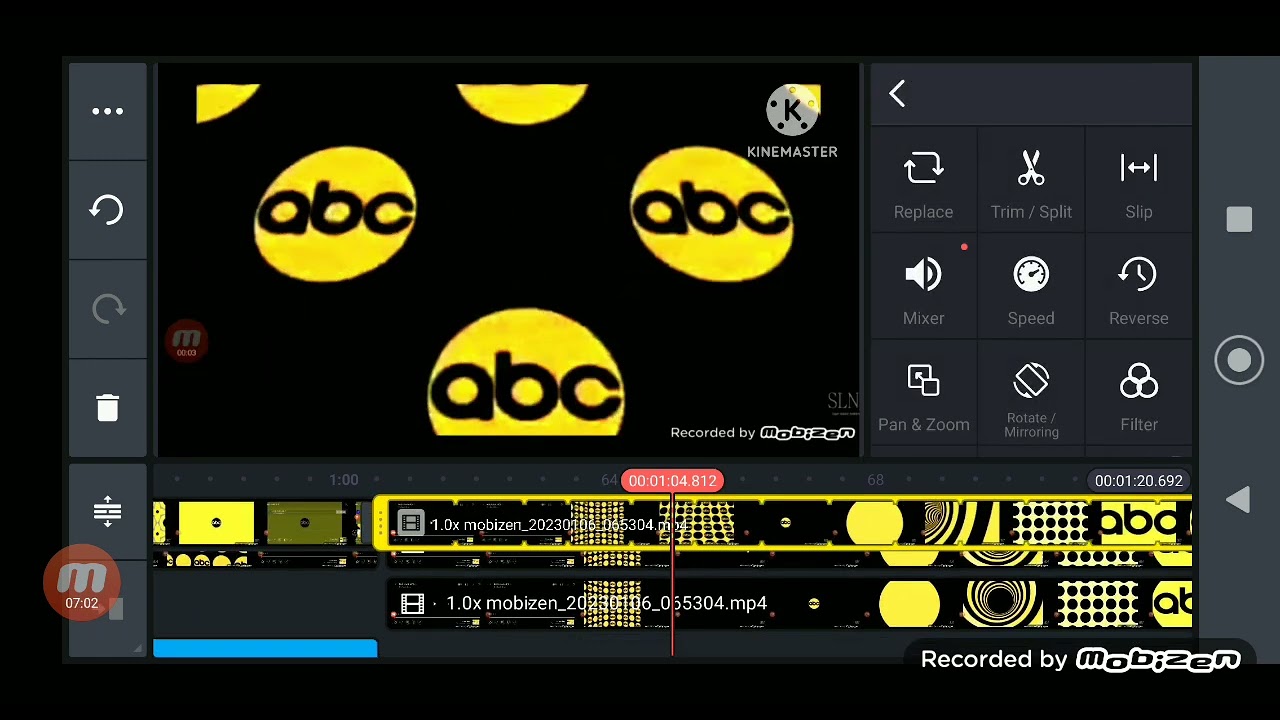Image resolution: width=1280 pixels, height=720 pixels.
Task: Tap the Android home circle button
Action: coord(1239,360)
